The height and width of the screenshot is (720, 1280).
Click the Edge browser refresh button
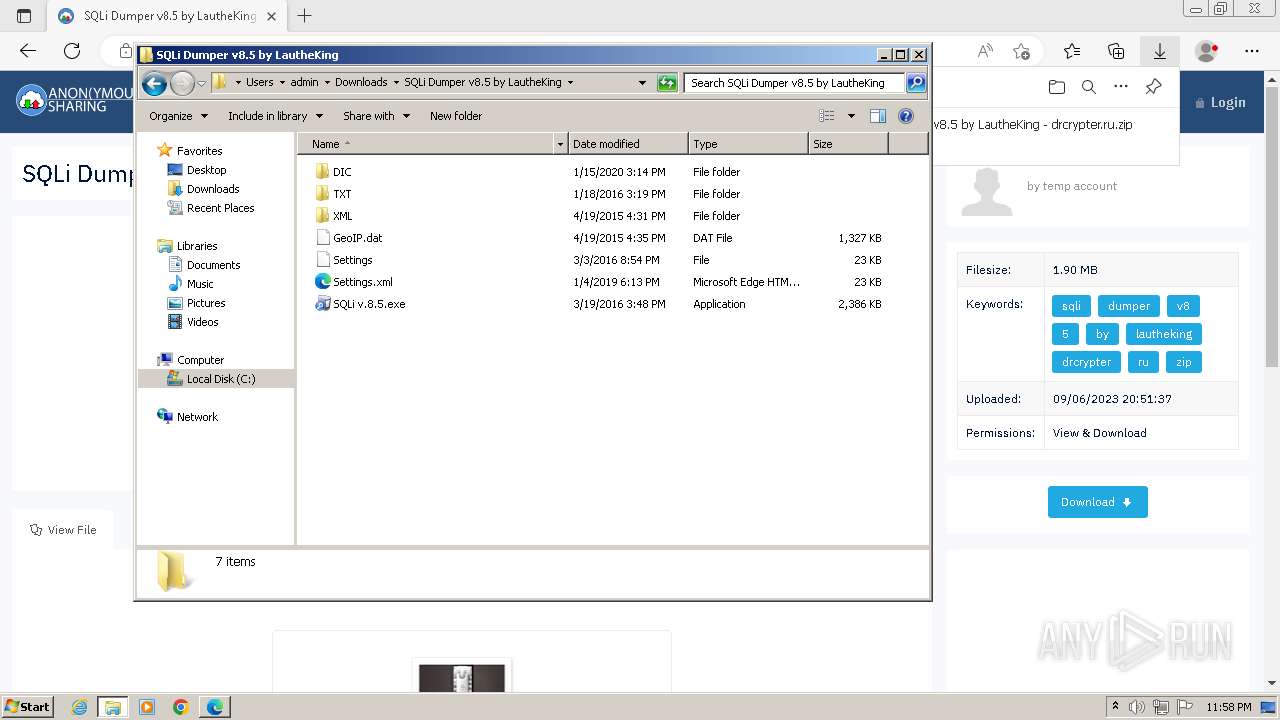72,51
